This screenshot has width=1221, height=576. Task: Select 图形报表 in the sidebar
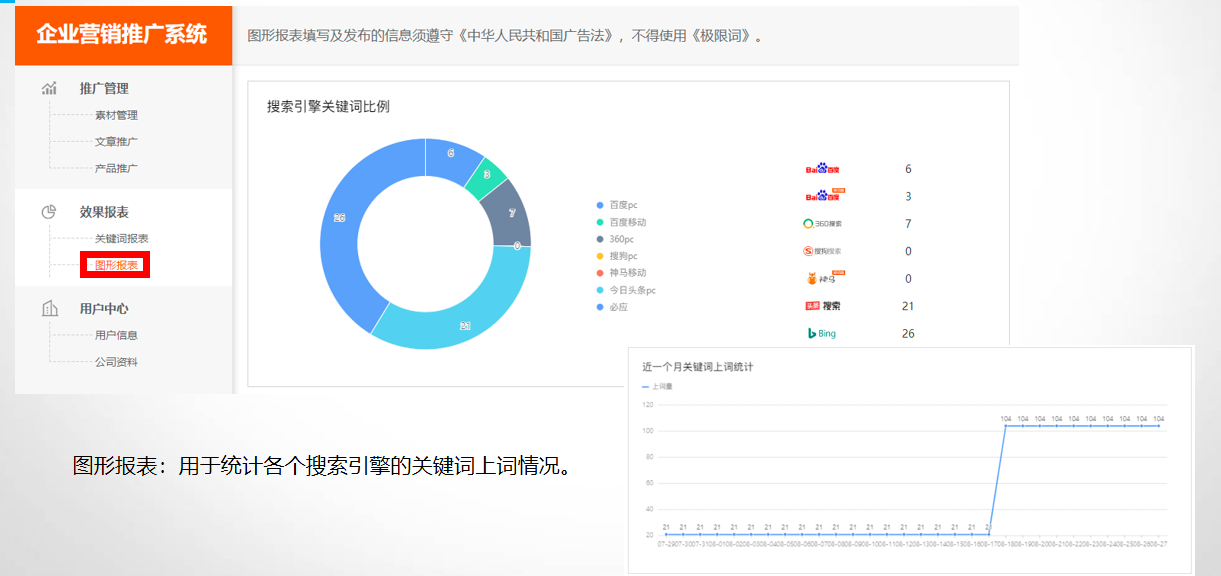coord(116,265)
